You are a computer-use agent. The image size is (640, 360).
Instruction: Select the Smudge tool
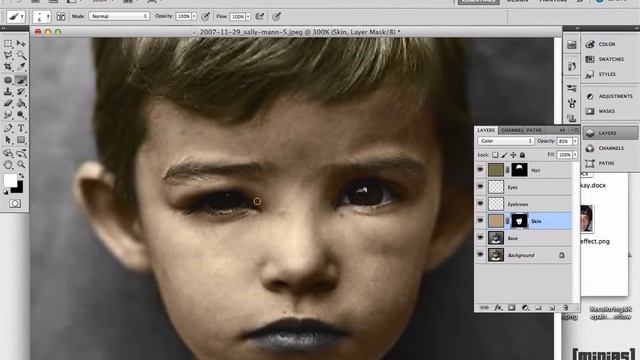[x=8, y=115]
